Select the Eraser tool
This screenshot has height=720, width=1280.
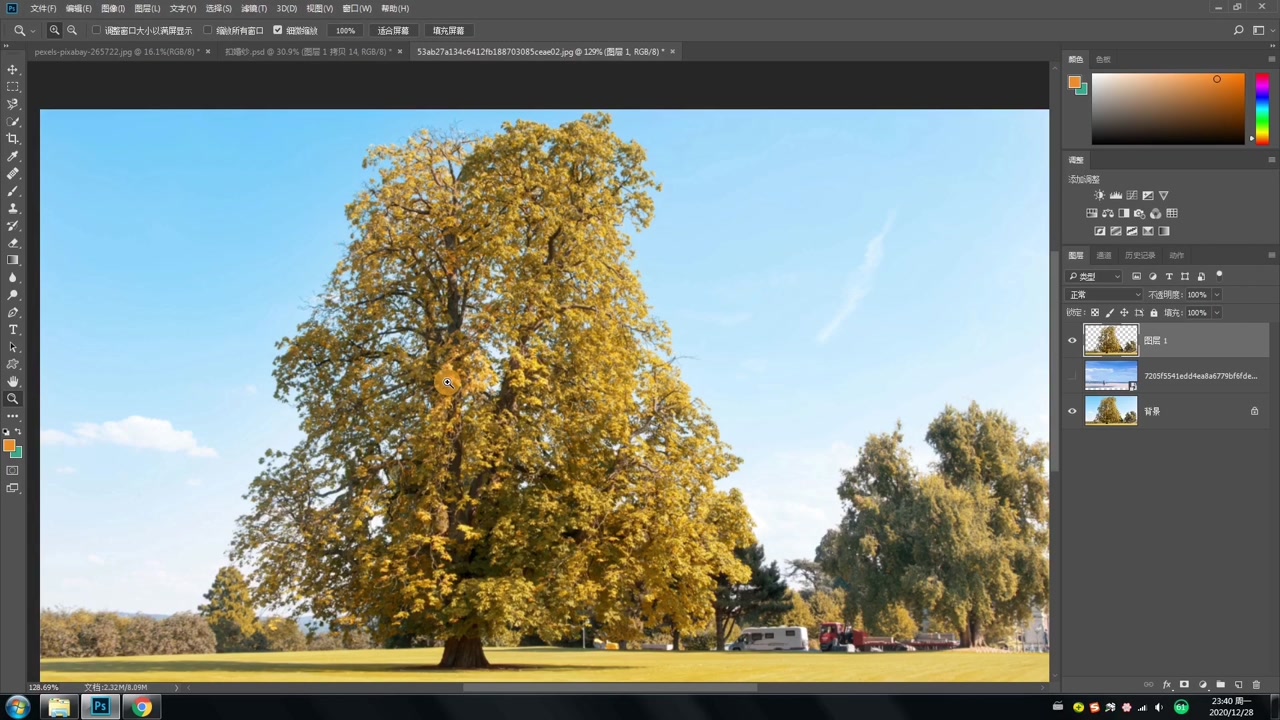click(13, 243)
